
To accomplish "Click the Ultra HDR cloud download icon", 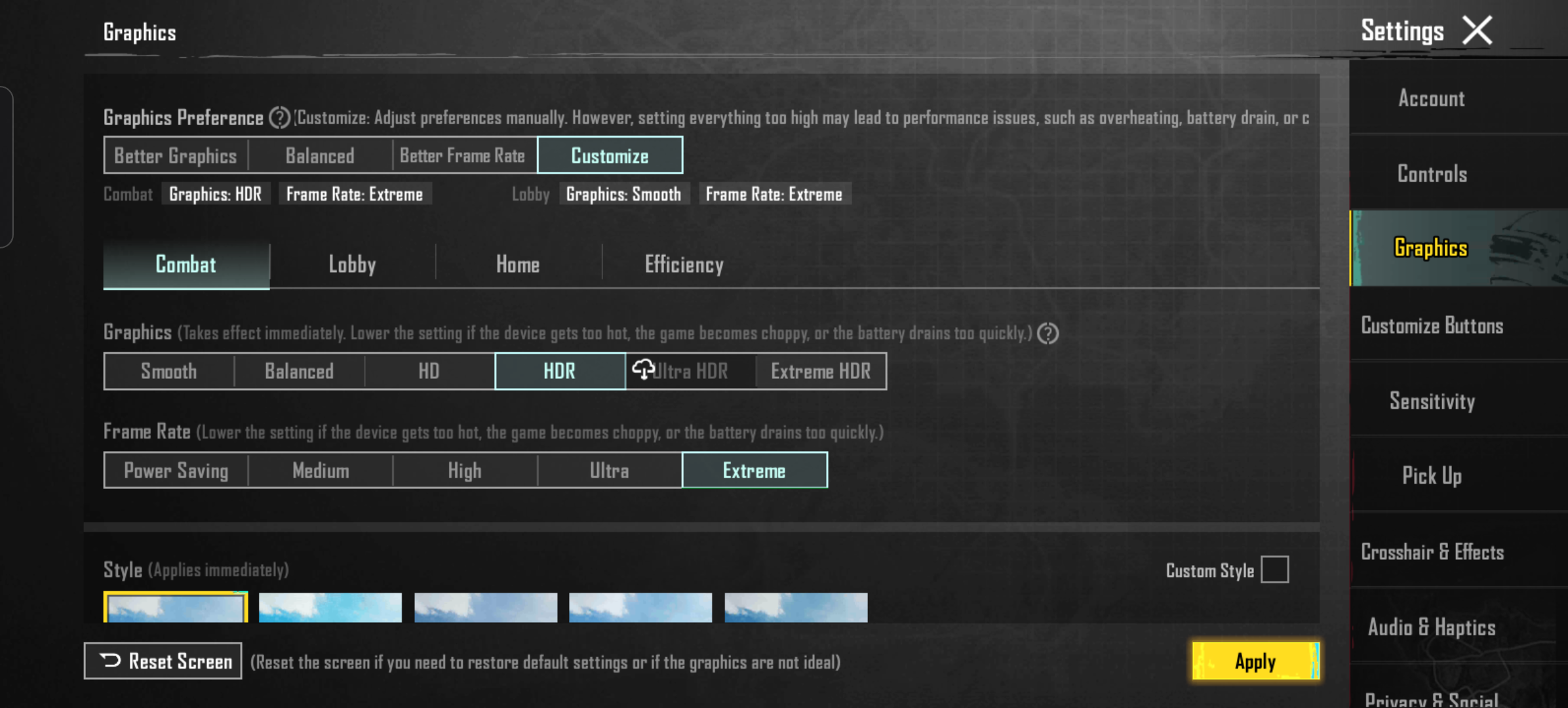I will point(643,370).
